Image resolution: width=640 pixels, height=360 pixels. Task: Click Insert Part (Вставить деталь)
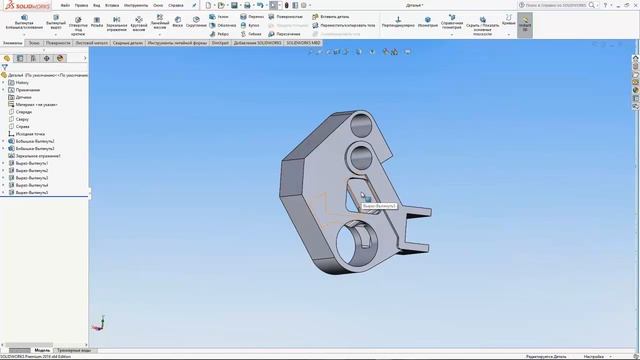[331, 17]
